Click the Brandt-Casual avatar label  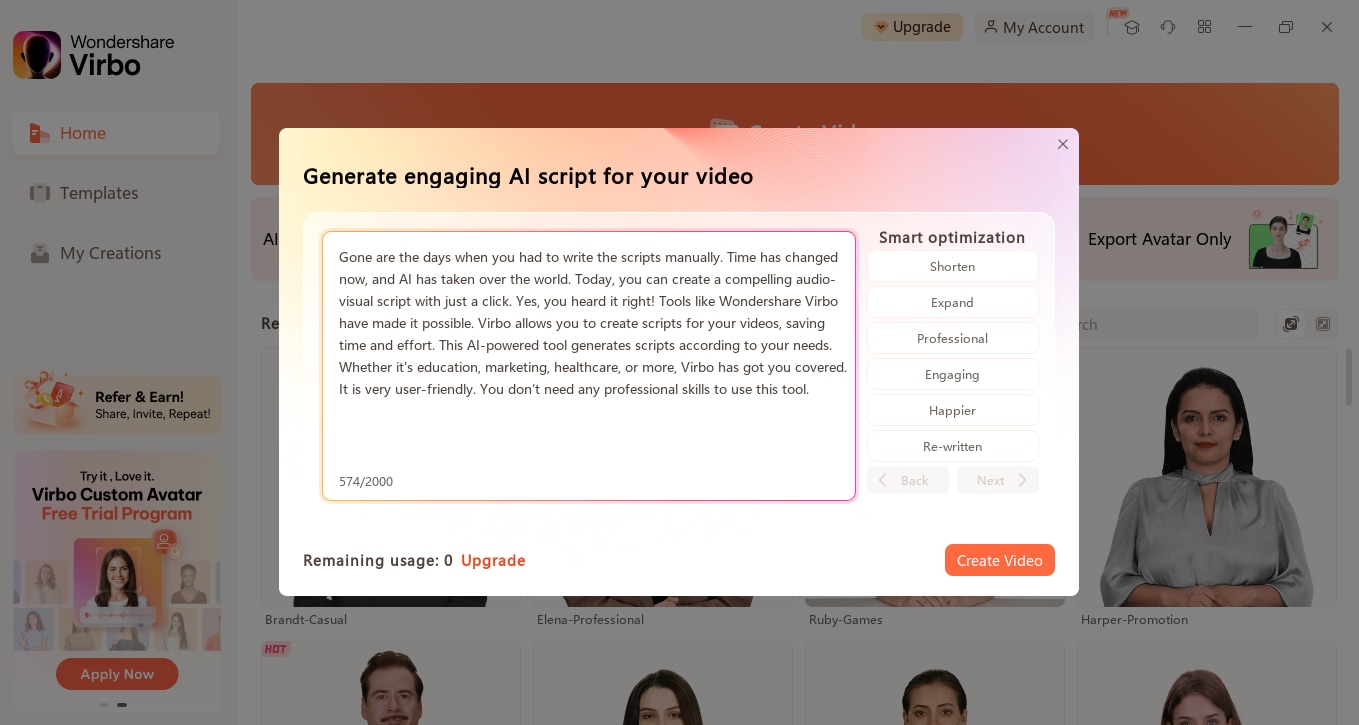point(306,619)
